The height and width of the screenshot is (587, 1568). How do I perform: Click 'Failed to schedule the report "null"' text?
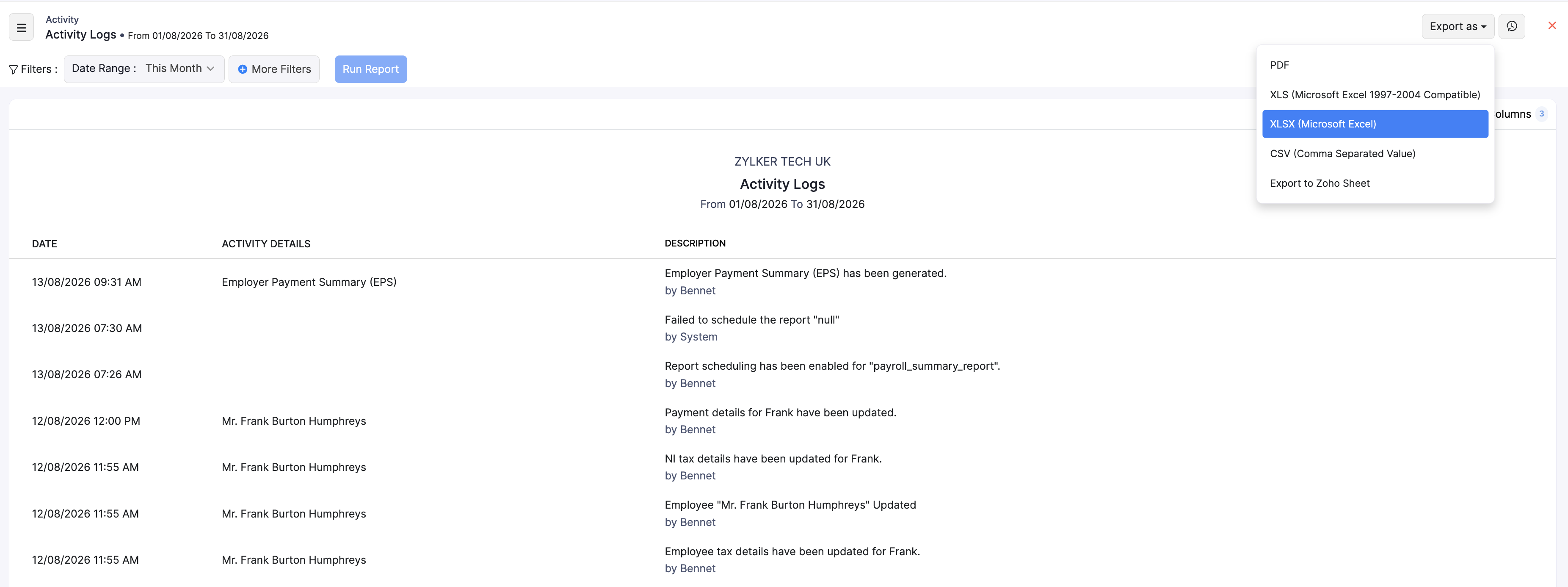point(752,320)
